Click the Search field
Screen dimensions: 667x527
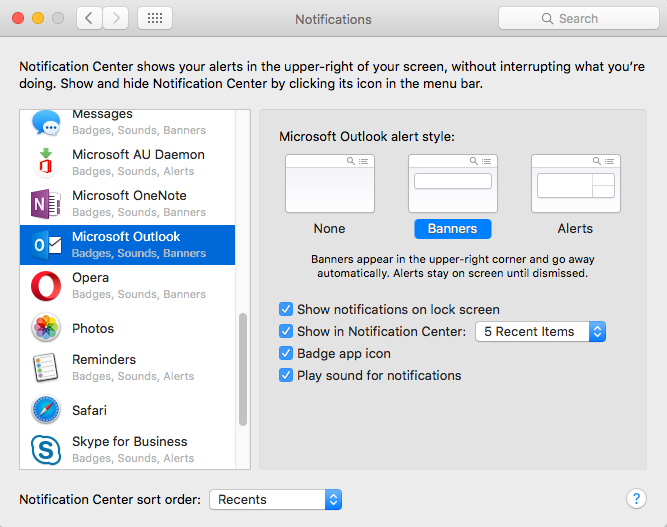579,18
